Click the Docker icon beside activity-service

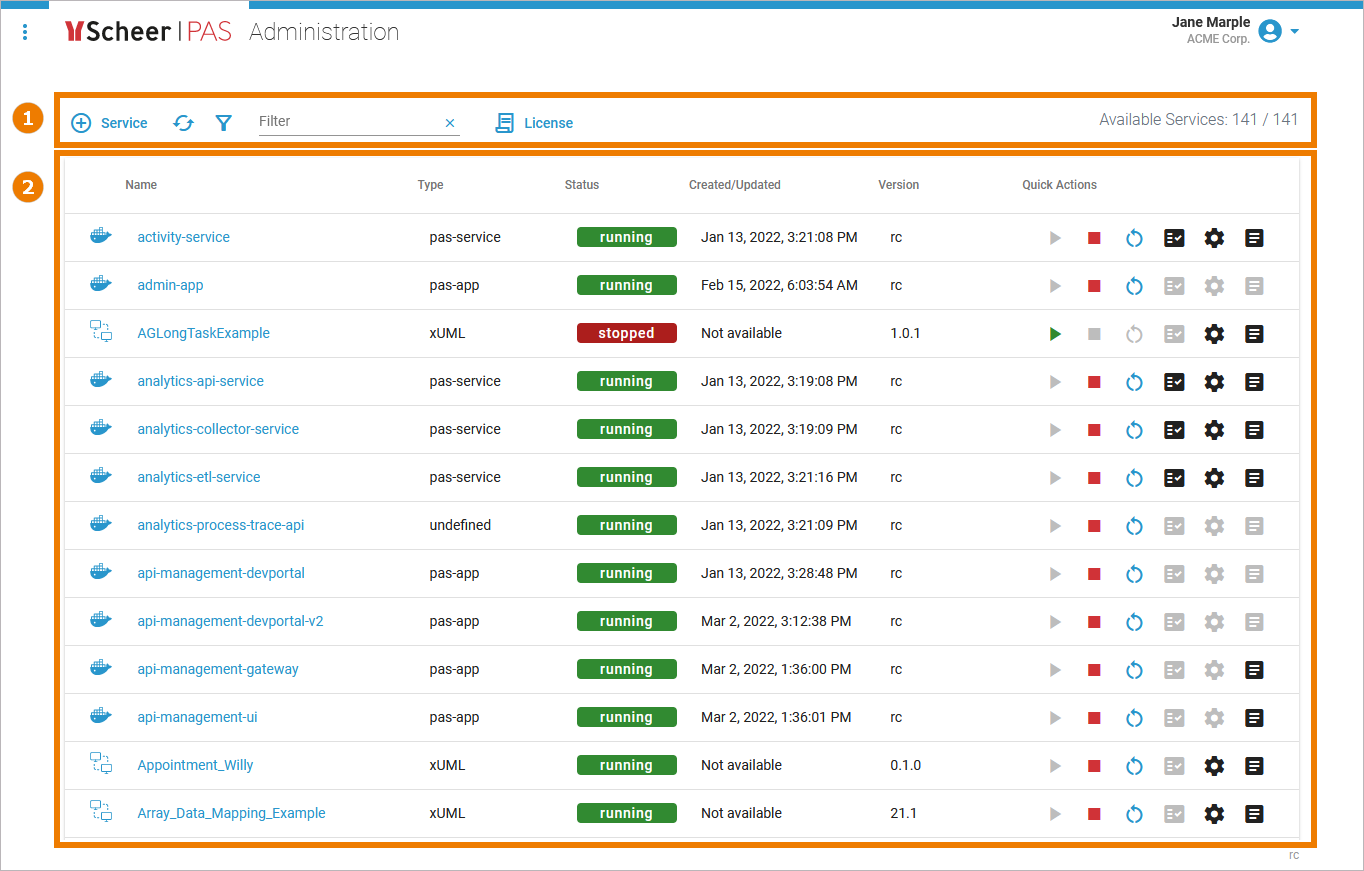point(100,237)
